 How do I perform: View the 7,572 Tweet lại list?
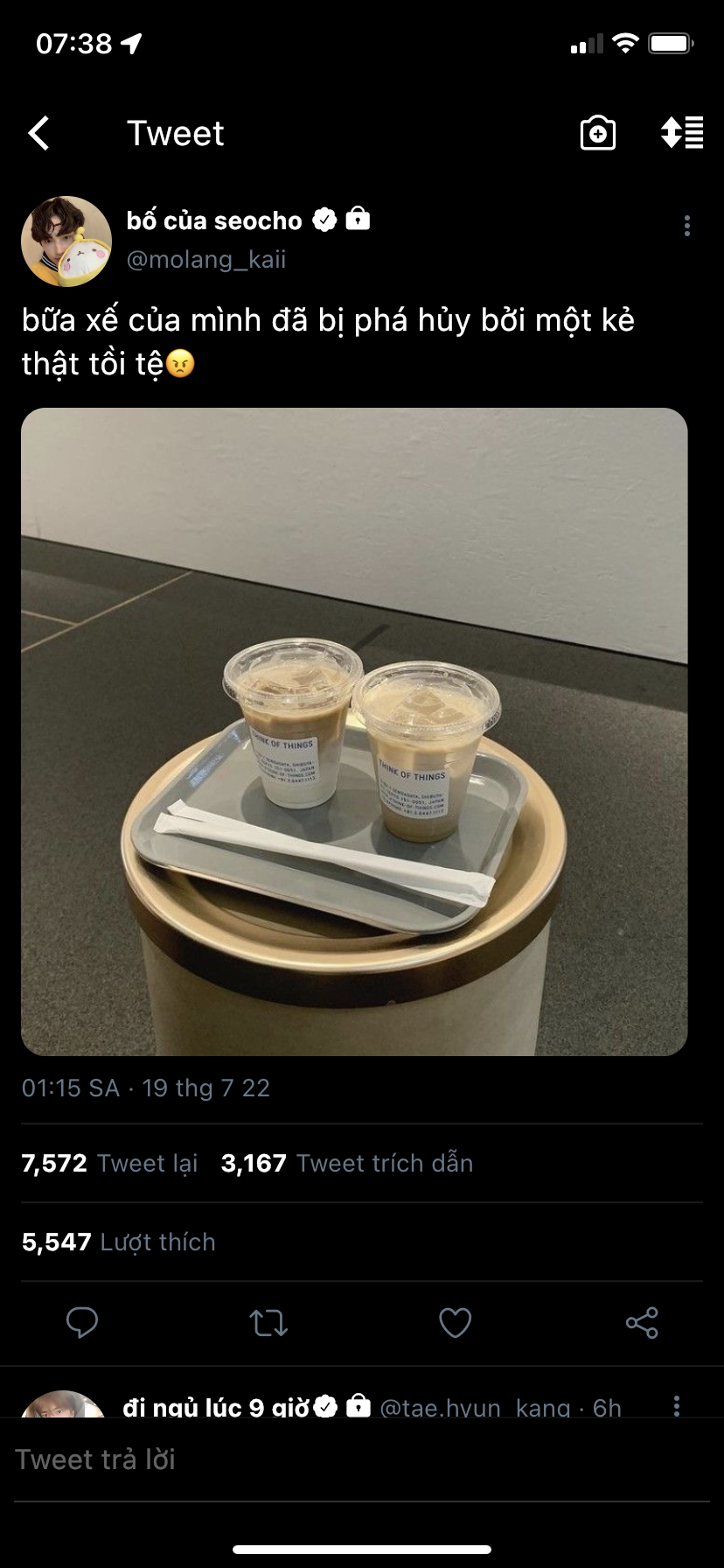pyautogui.click(x=109, y=1163)
